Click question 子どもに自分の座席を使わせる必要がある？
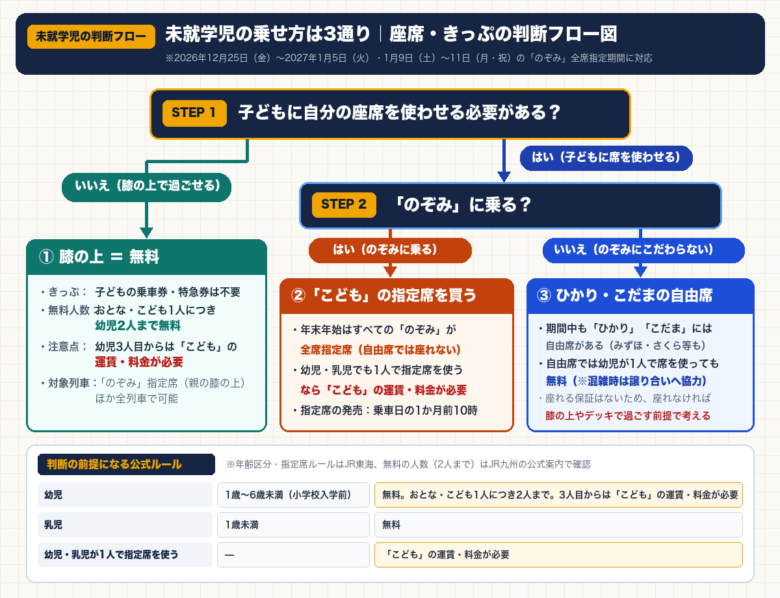 [x=399, y=112]
